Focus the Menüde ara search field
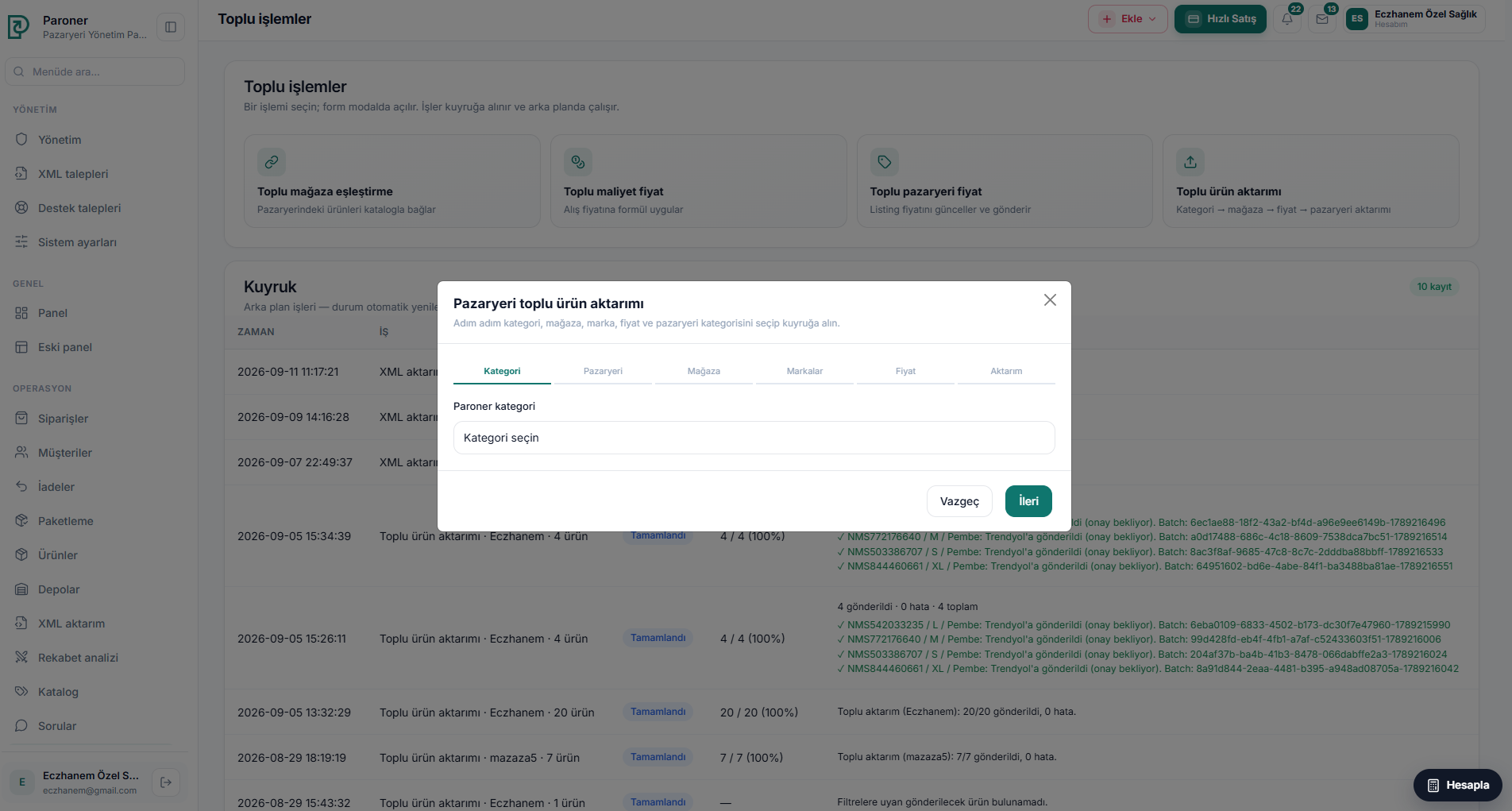The height and width of the screenshot is (811, 1512). tap(95, 71)
